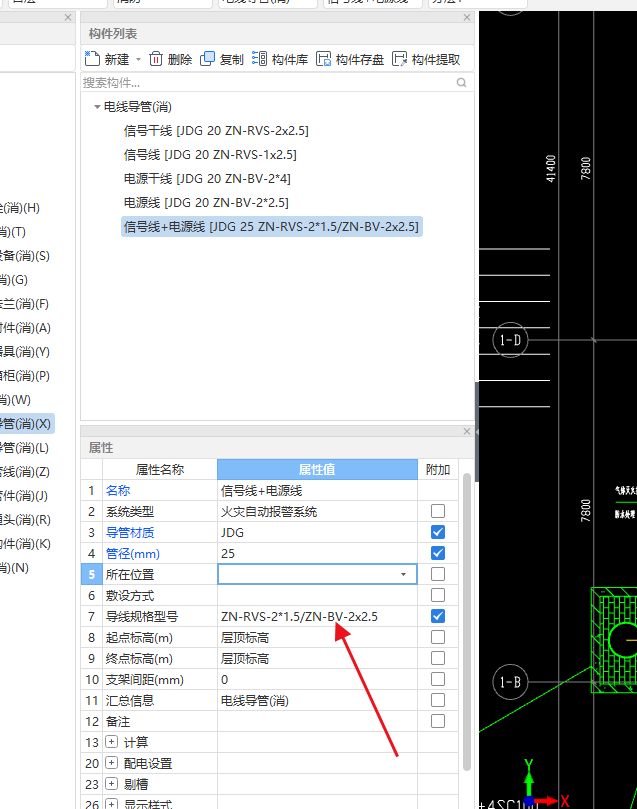Close the 构件列表 panel

pyautogui.click(x=467, y=18)
